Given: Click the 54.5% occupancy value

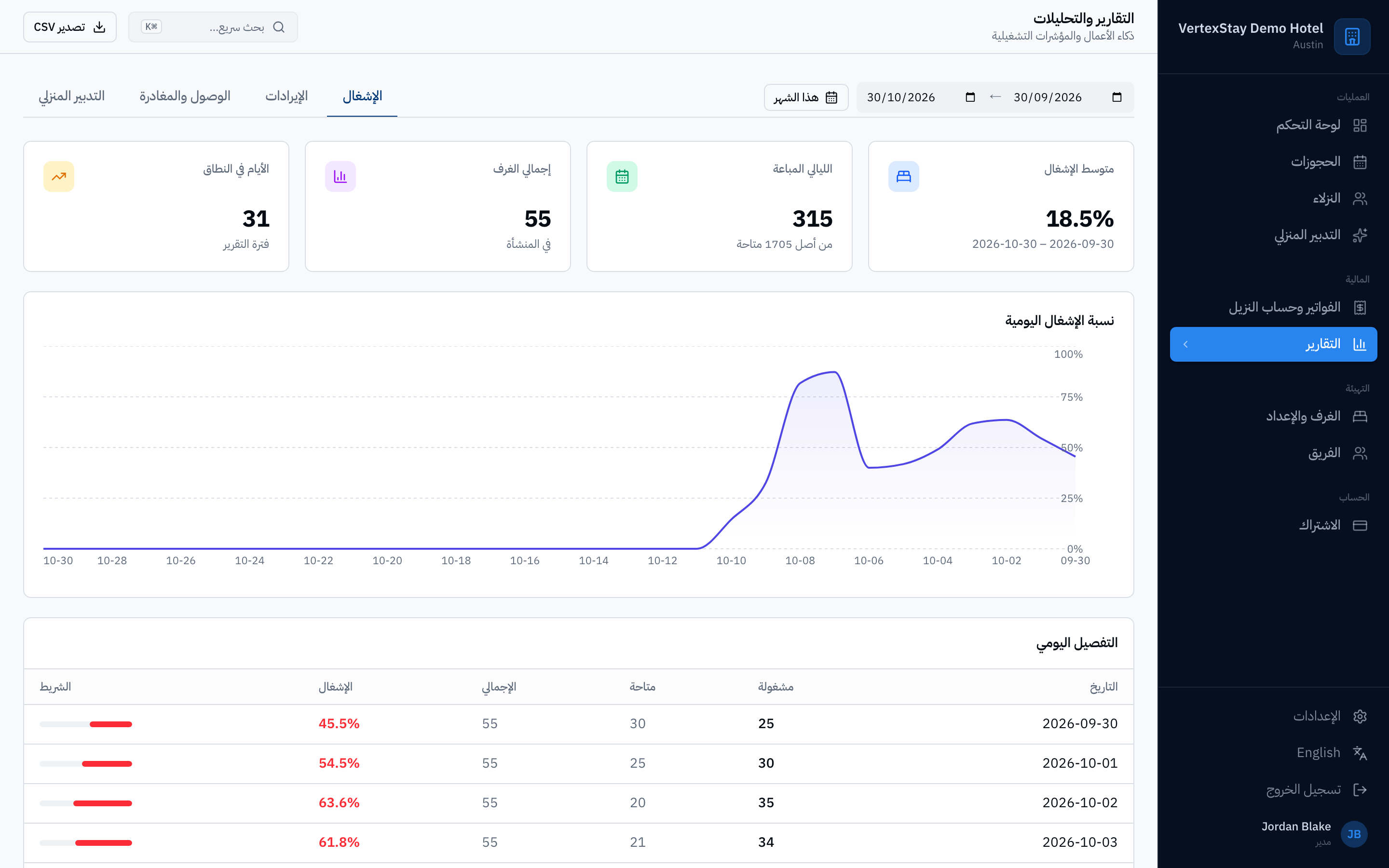Looking at the screenshot, I should click(x=339, y=763).
